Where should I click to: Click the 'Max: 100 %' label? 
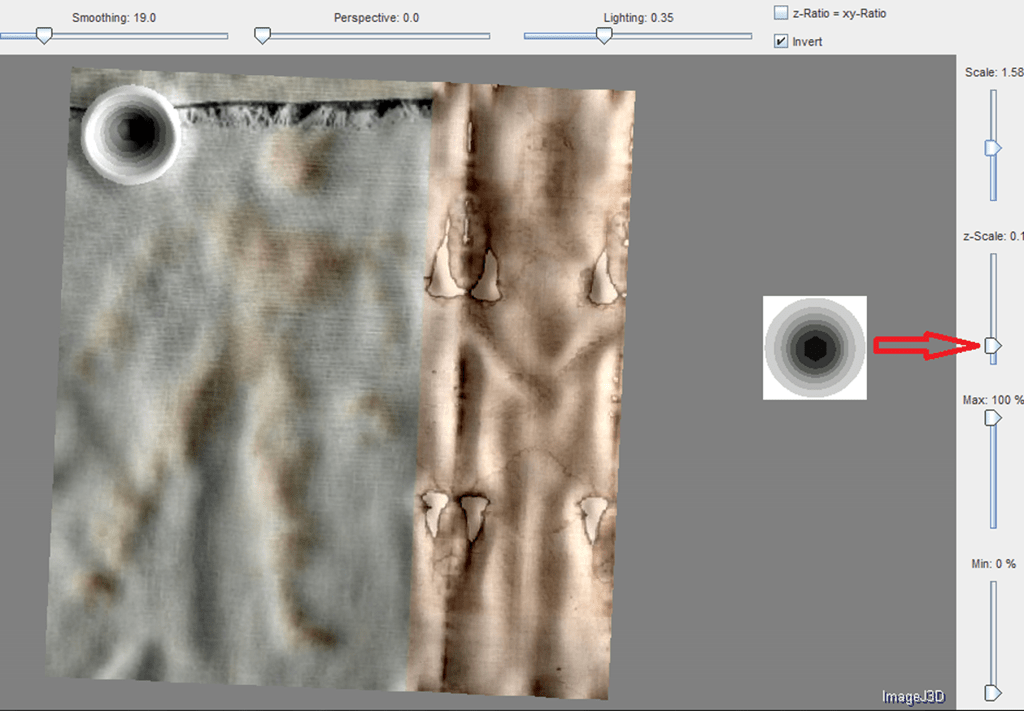tap(993, 400)
